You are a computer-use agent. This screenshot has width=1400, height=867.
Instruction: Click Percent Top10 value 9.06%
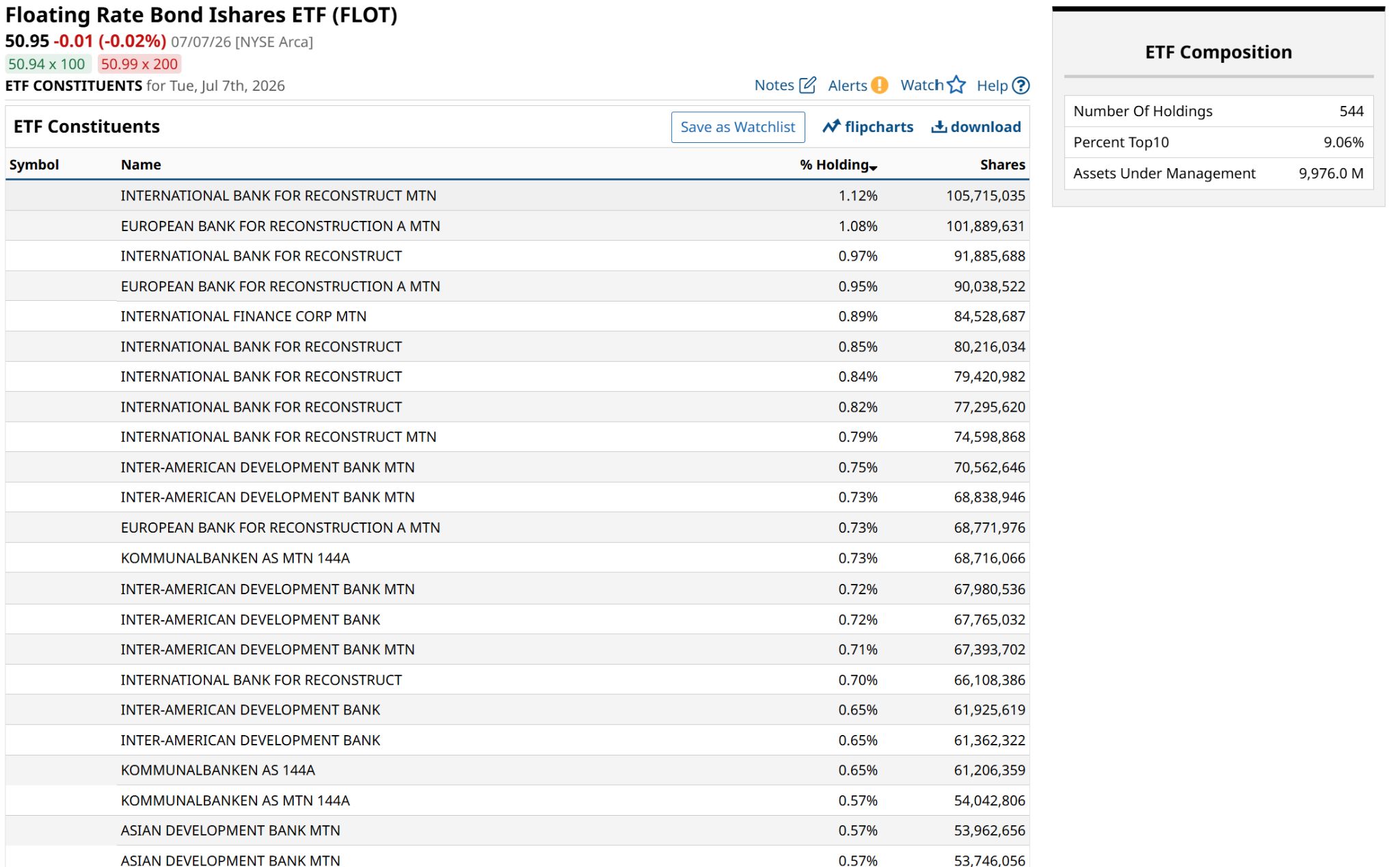1343,142
